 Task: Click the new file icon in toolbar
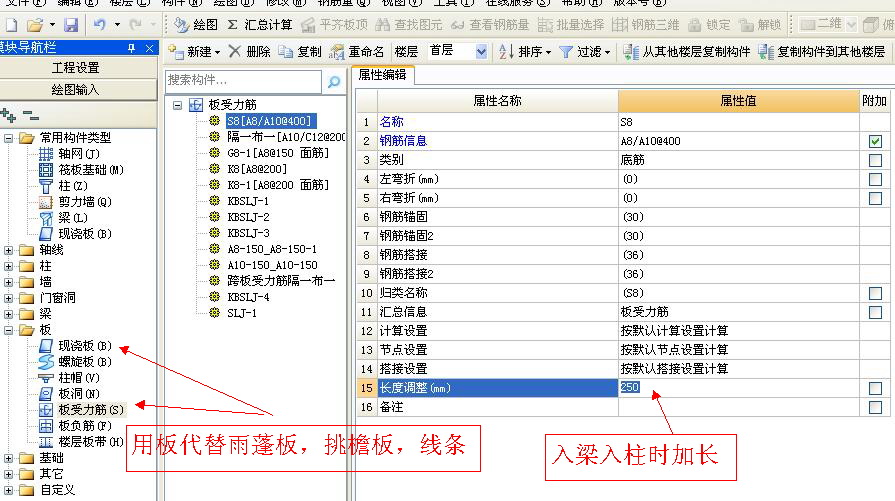tap(11, 25)
